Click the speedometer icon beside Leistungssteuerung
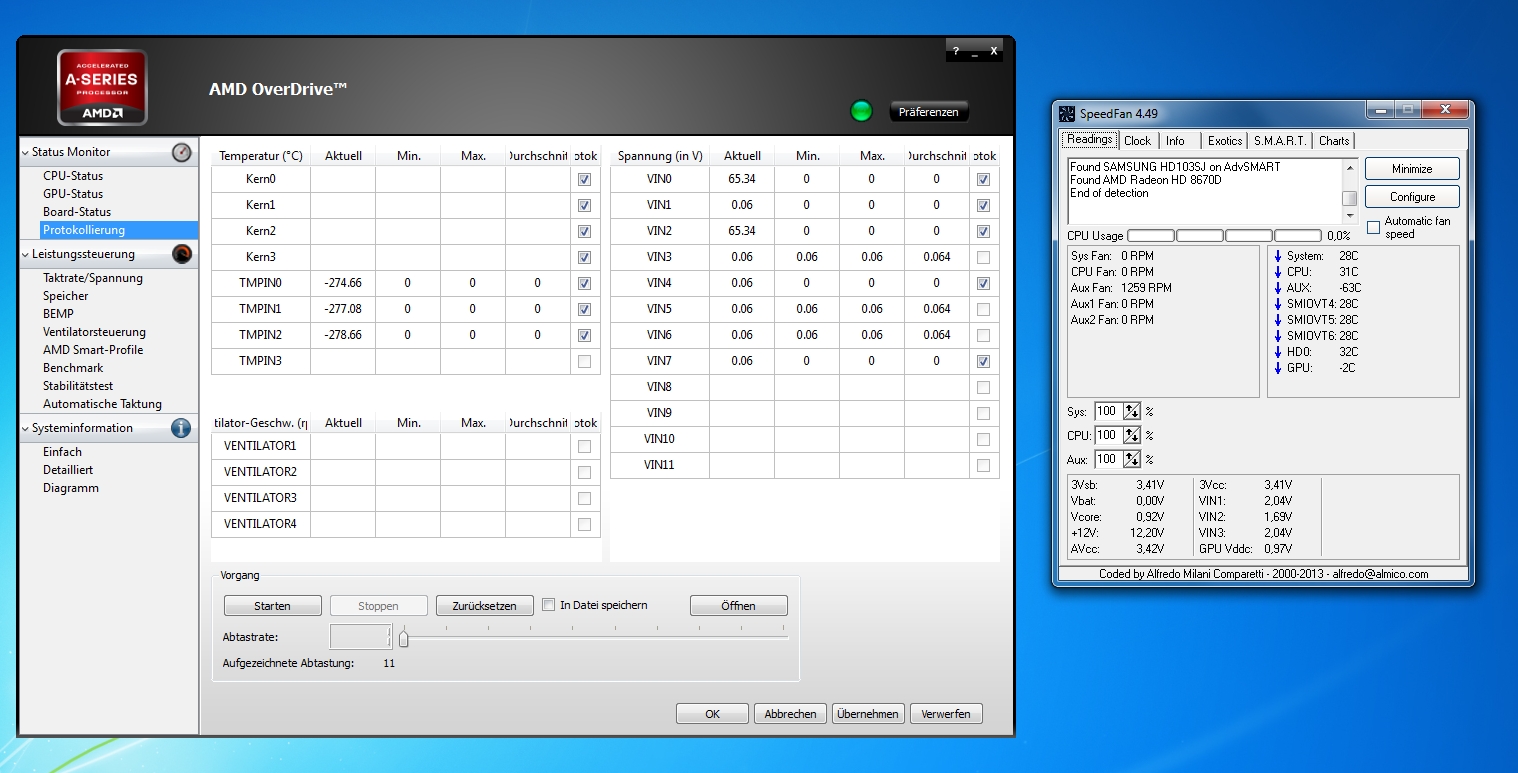Screen dimensions: 1518x773 coord(181,254)
